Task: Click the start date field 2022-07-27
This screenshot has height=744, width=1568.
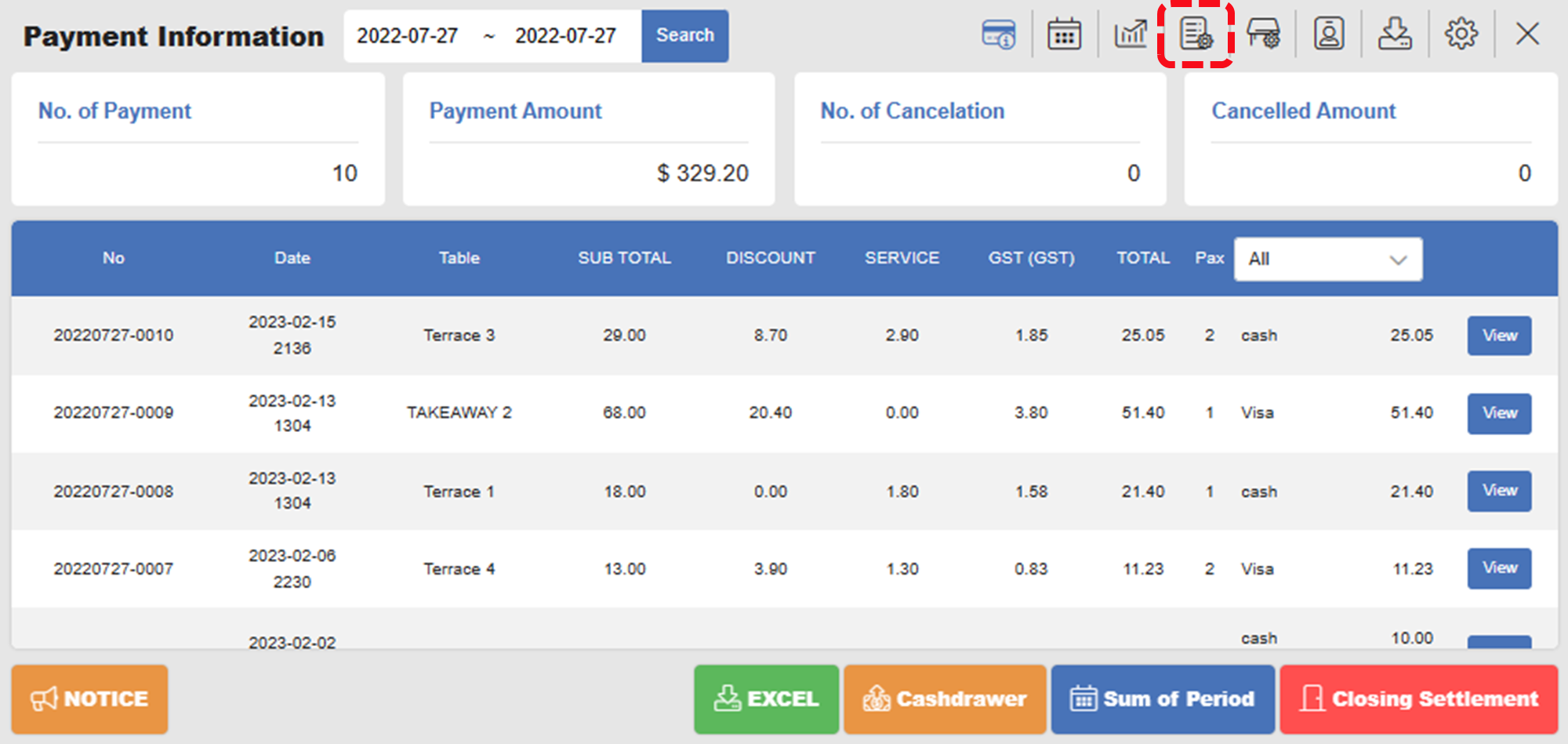Action: tap(408, 36)
